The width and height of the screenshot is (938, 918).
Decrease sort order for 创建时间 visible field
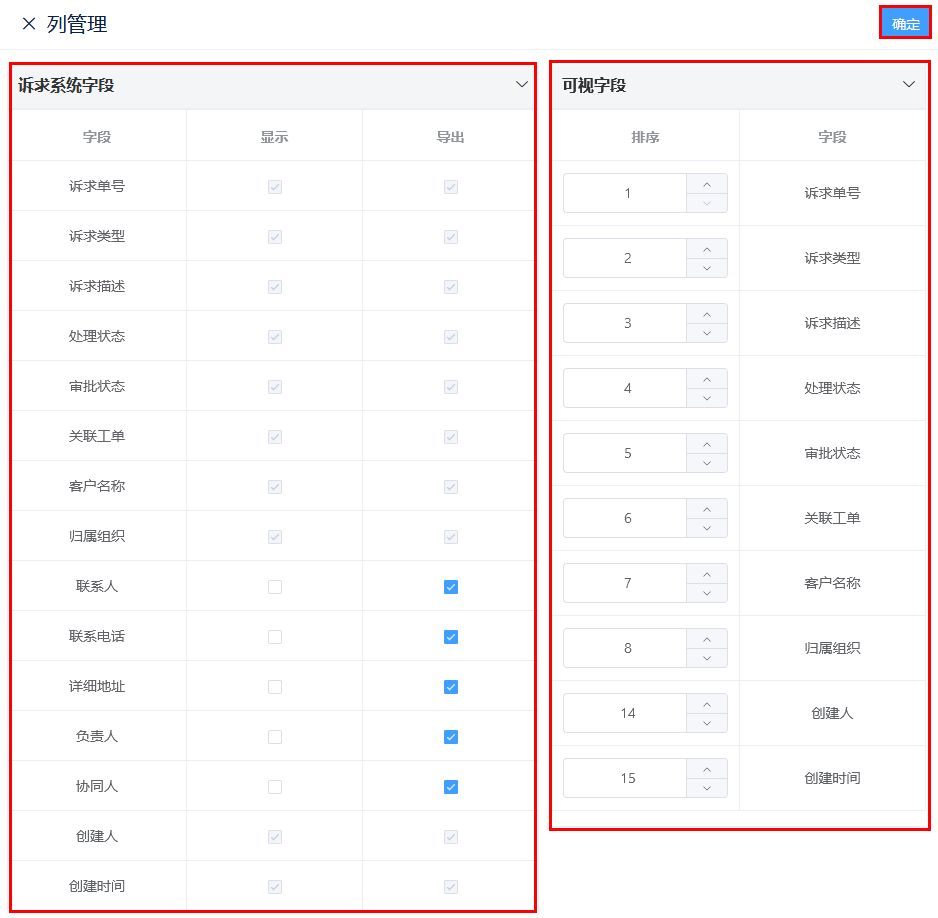click(x=707, y=788)
